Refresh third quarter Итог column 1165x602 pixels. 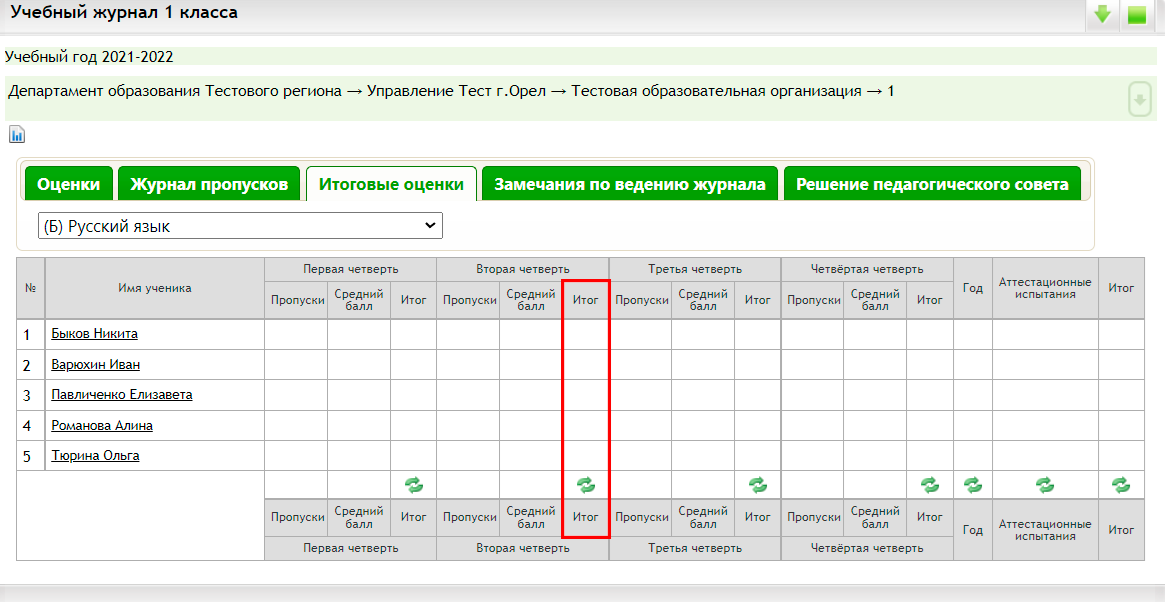[x=758, y=485]
